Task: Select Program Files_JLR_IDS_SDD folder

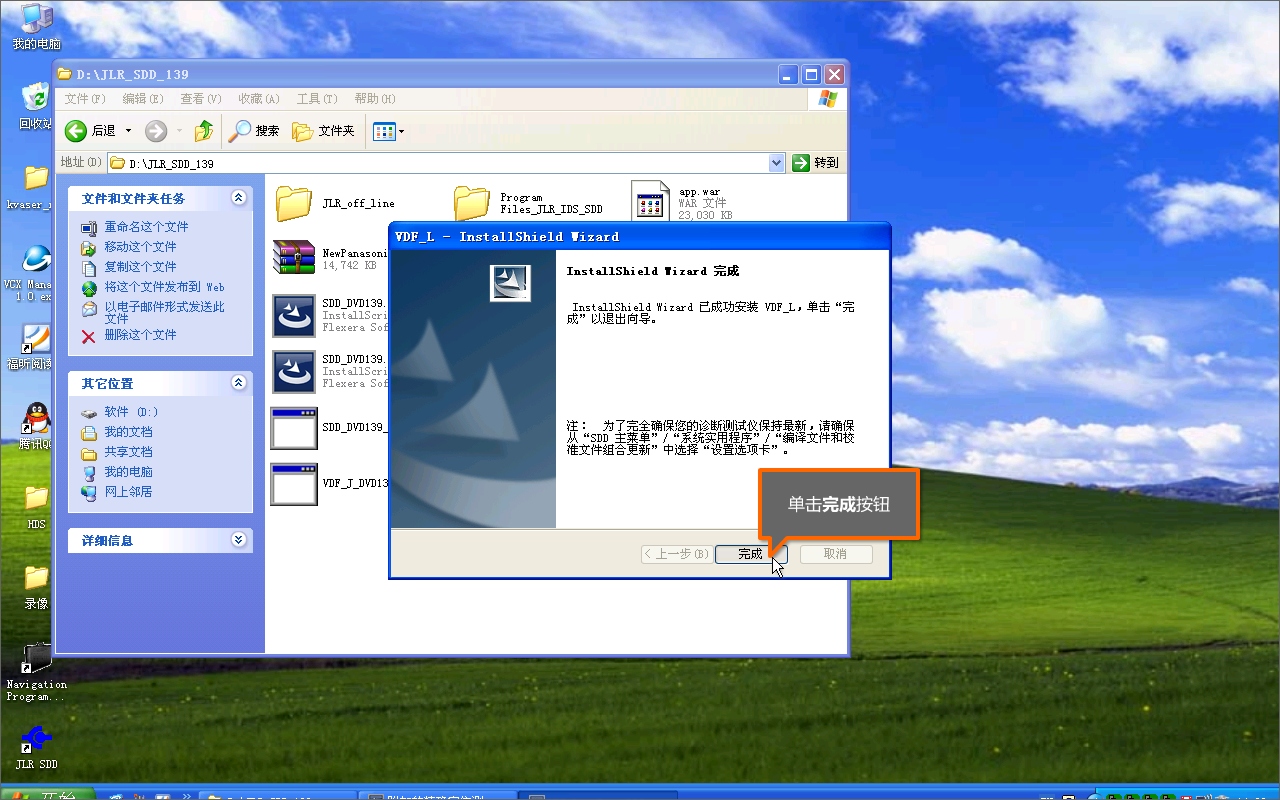Action: tap(529, 203)
